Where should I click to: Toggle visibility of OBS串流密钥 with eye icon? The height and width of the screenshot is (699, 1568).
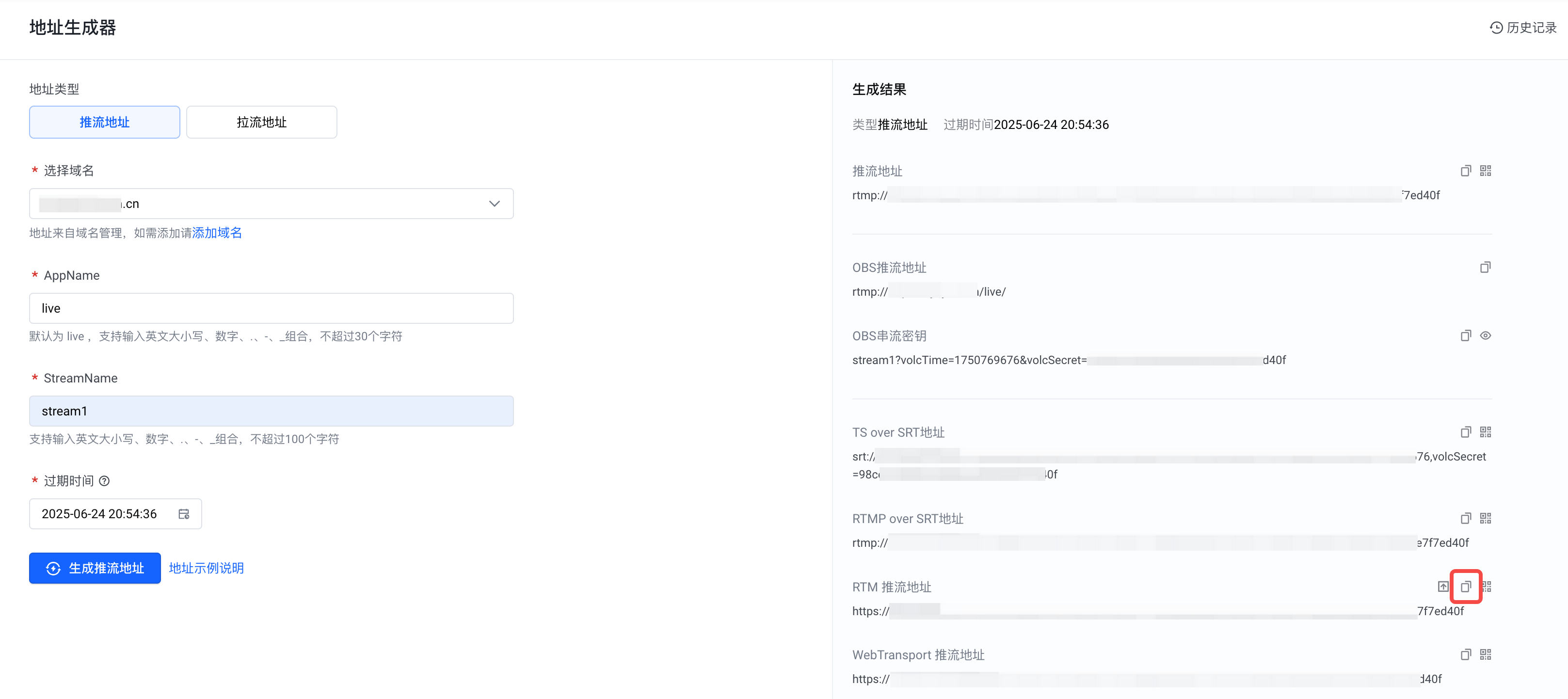(1485, 336)
